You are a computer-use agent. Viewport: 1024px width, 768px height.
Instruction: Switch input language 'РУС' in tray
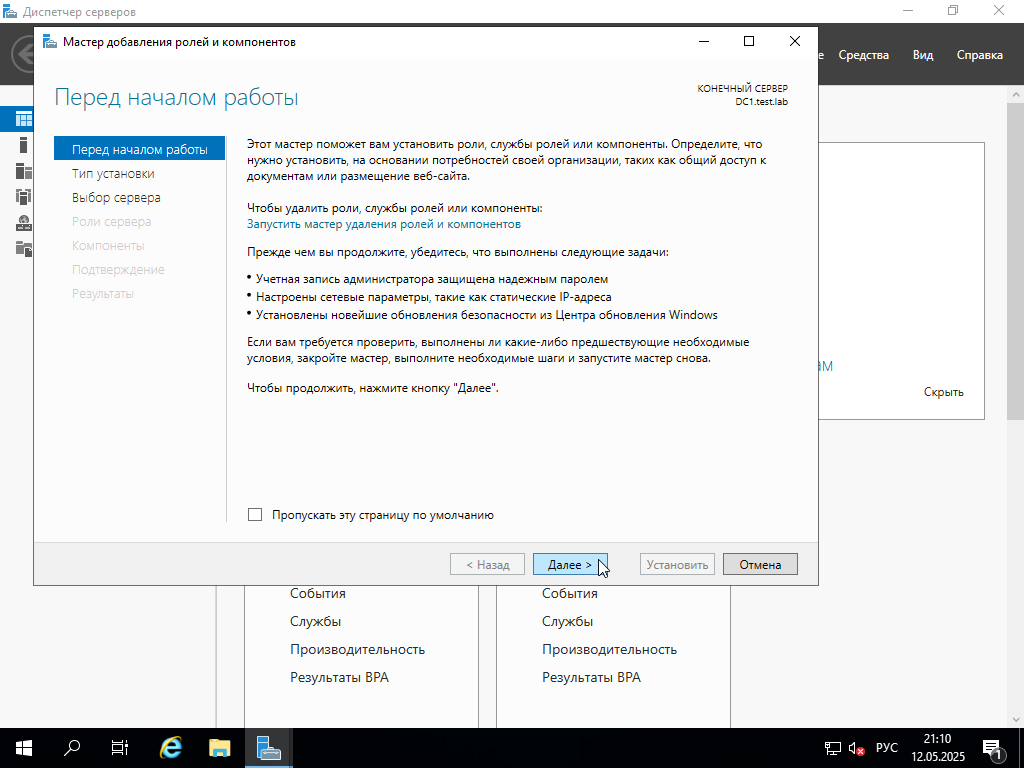(886, 748)
